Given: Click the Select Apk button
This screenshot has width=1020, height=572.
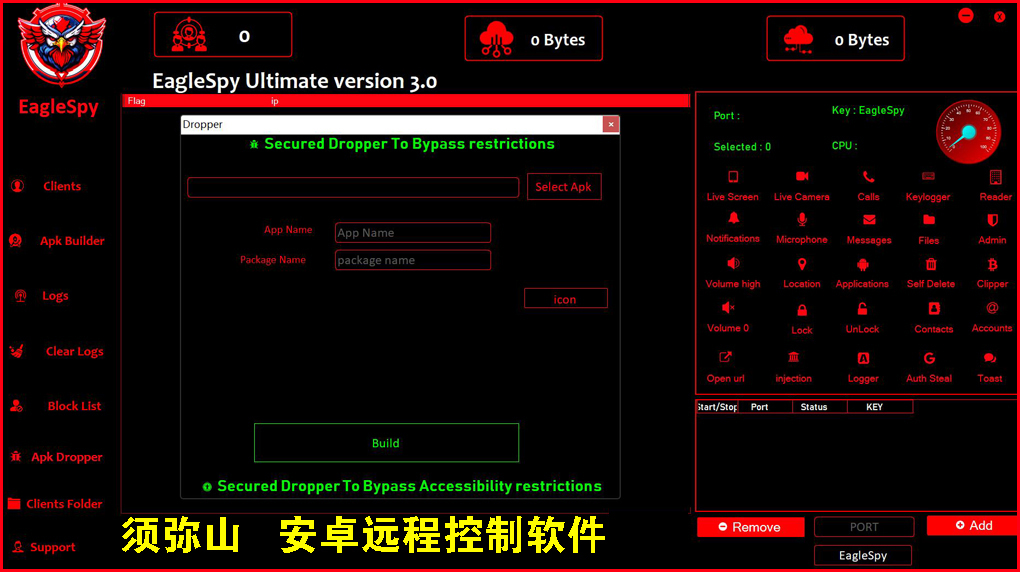Looking at the screenshot, I should pyautogui.click(x=564, y=187).
